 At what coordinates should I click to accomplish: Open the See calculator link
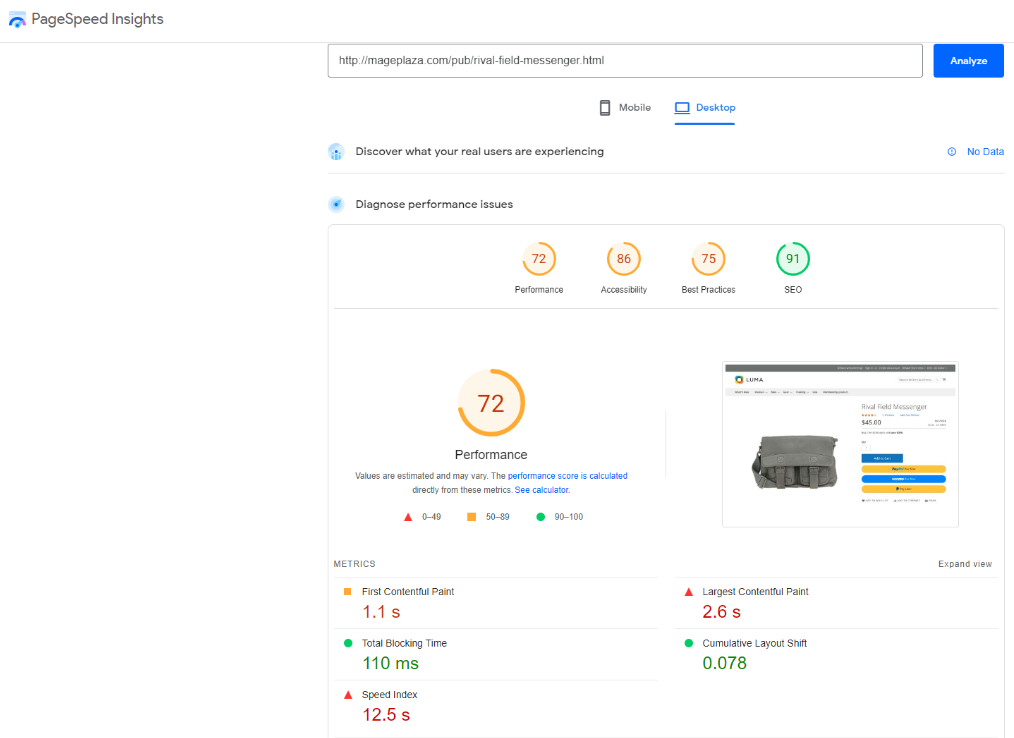(542, 490)
